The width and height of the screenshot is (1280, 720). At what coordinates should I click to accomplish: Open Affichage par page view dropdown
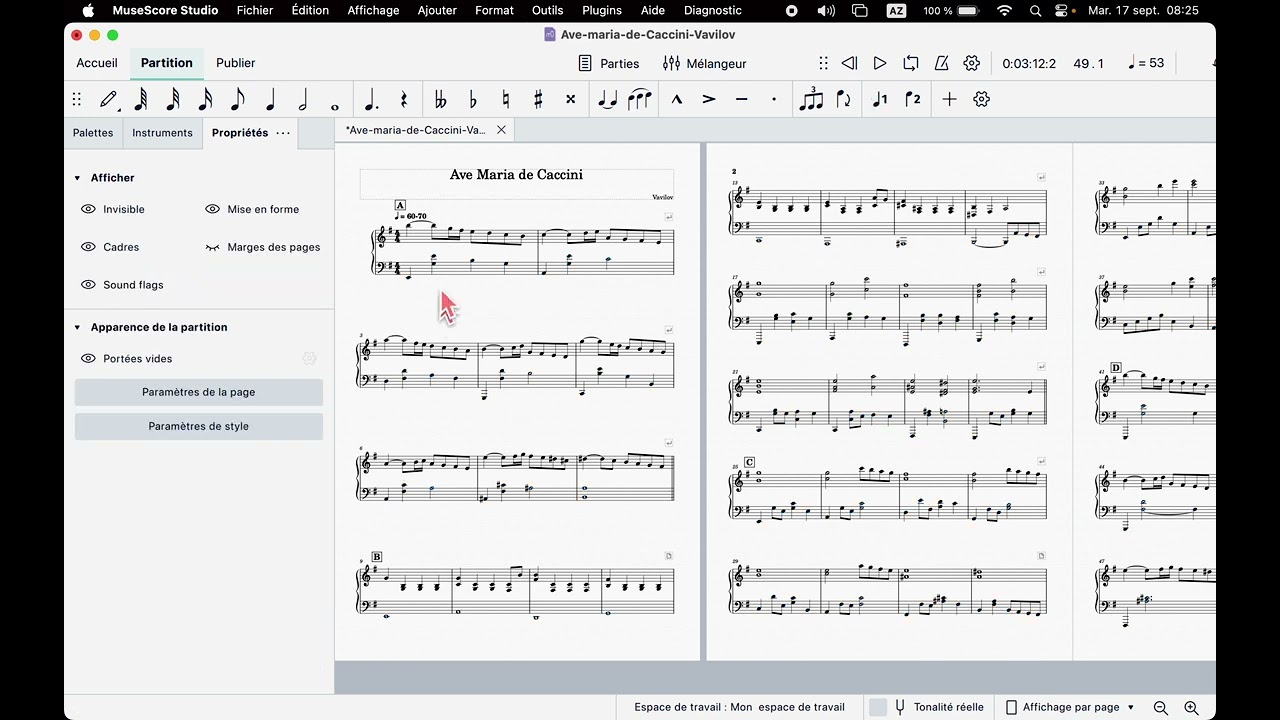(1070, 707)
